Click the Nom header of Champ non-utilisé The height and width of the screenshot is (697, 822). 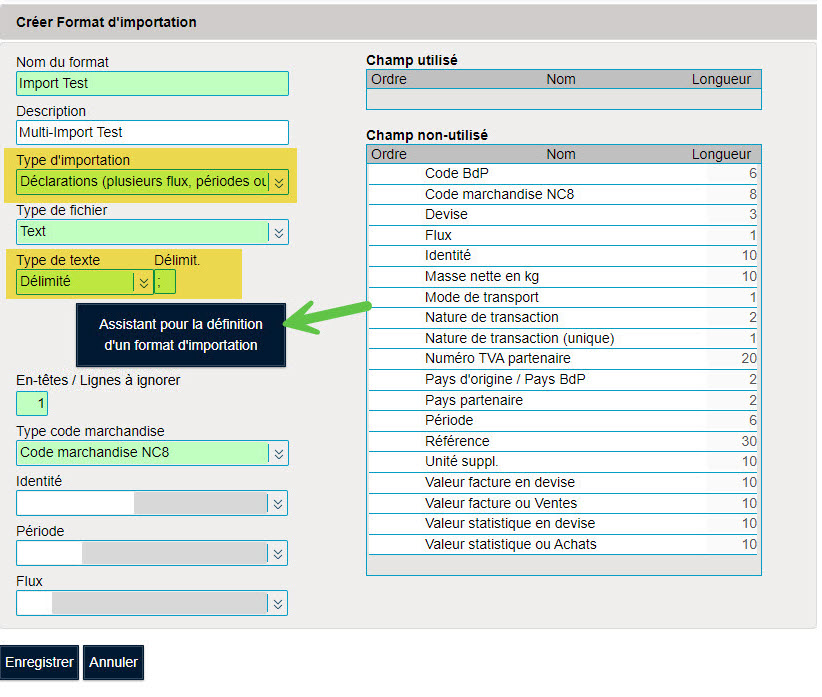tap(561, 155)
